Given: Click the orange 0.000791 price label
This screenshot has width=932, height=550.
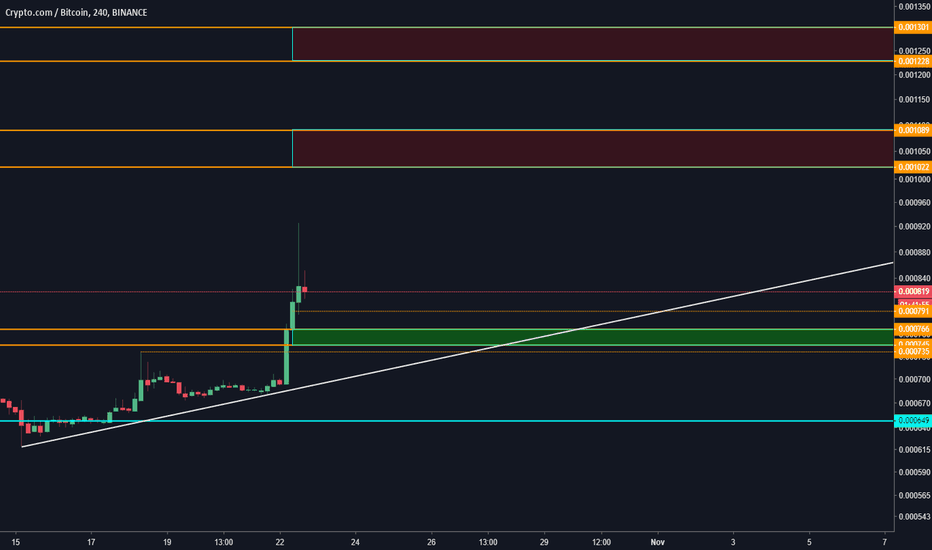Looking at the screenshot, I should click(912, 311).
